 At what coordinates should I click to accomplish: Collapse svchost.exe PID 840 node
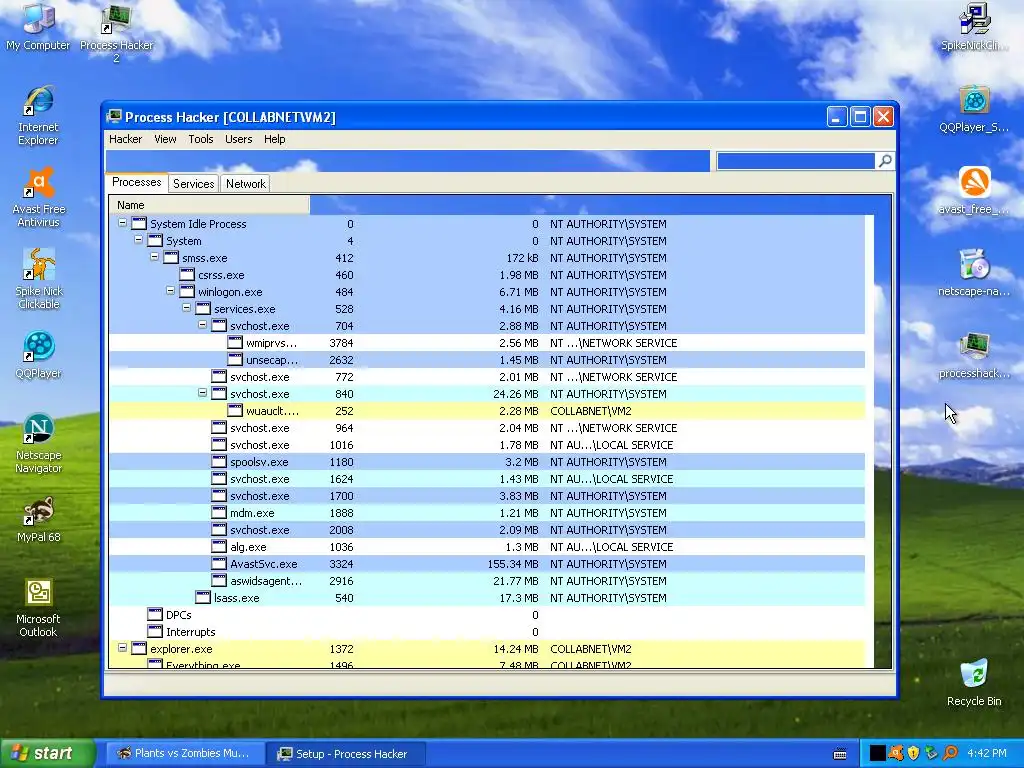tap(202, 392)
